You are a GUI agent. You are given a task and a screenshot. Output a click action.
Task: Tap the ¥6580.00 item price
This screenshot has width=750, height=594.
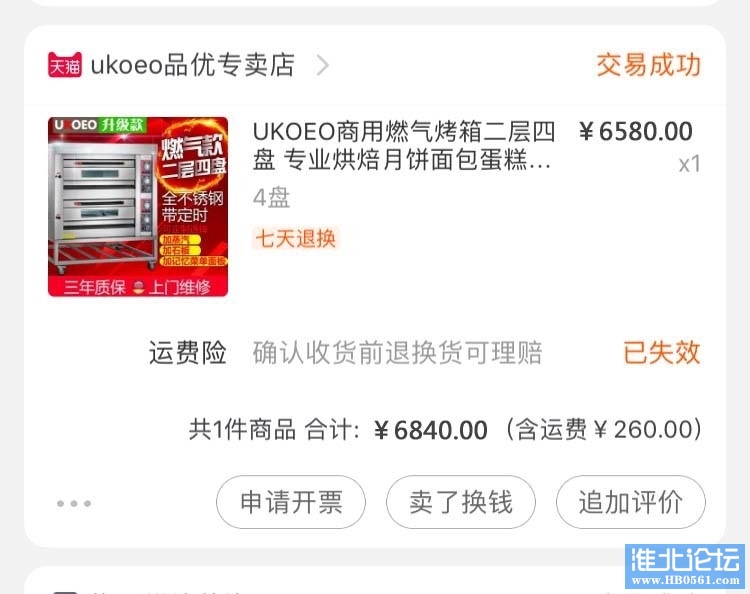[x=636, y=132]
